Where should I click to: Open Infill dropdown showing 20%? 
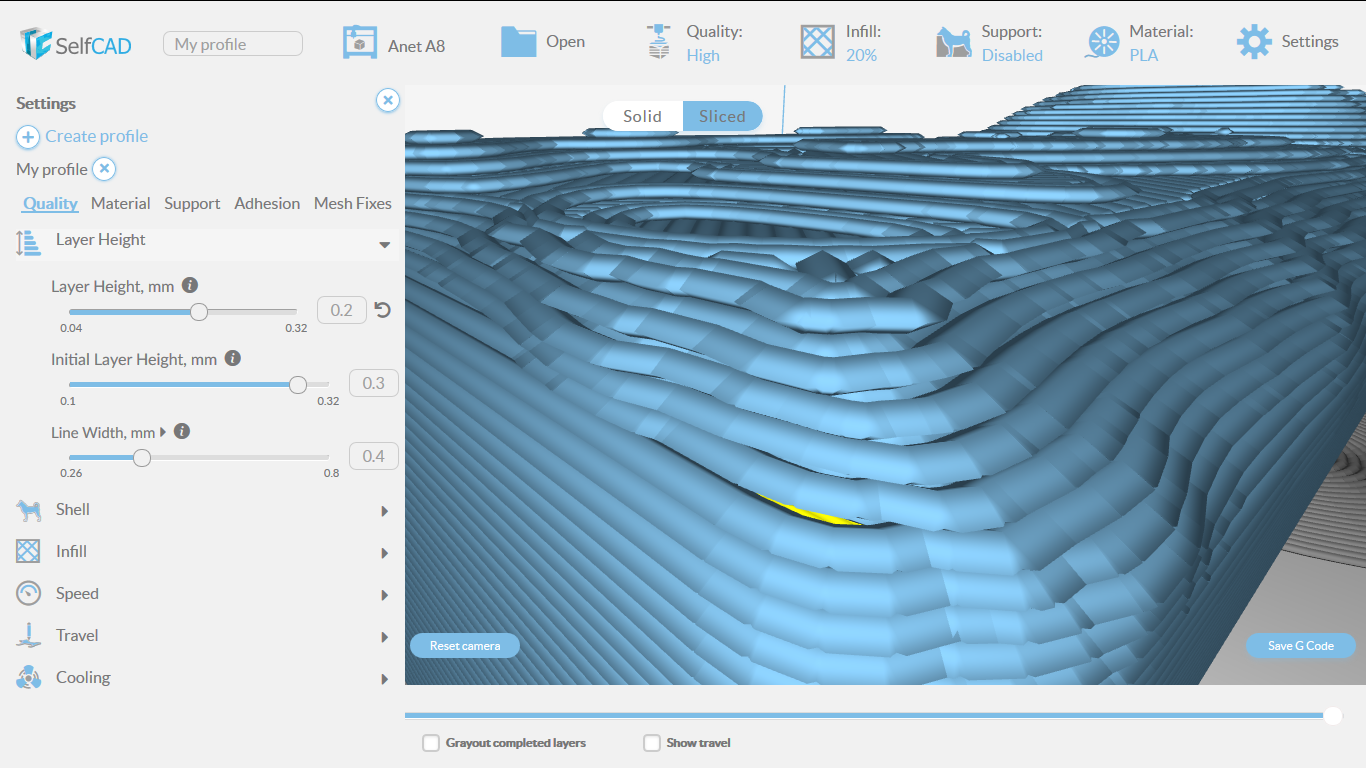[x=861, y=55]
